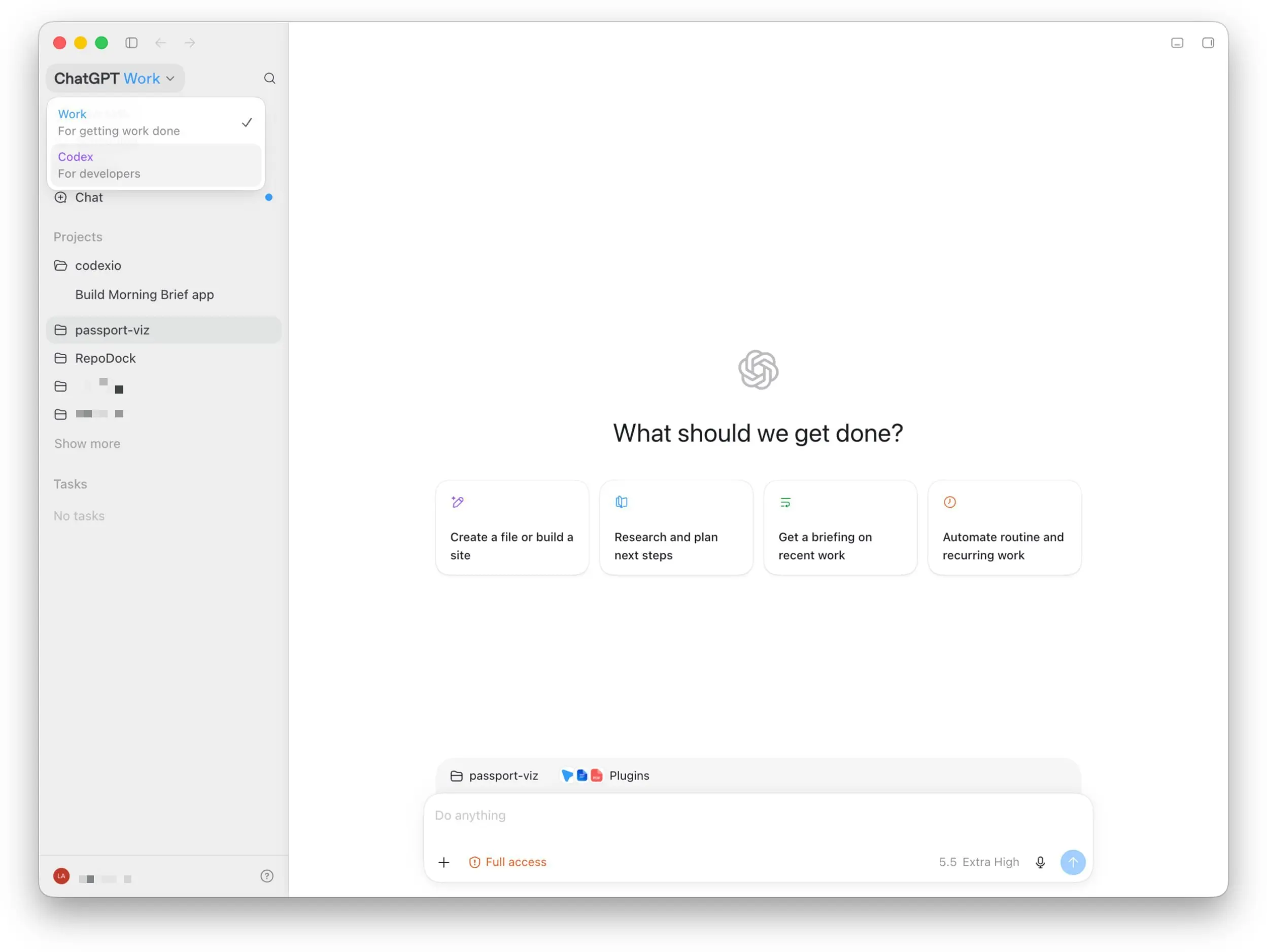This screenshot has width=1267, height=952.
Task: Send message with the blue arrow button
Action: 1072,862
